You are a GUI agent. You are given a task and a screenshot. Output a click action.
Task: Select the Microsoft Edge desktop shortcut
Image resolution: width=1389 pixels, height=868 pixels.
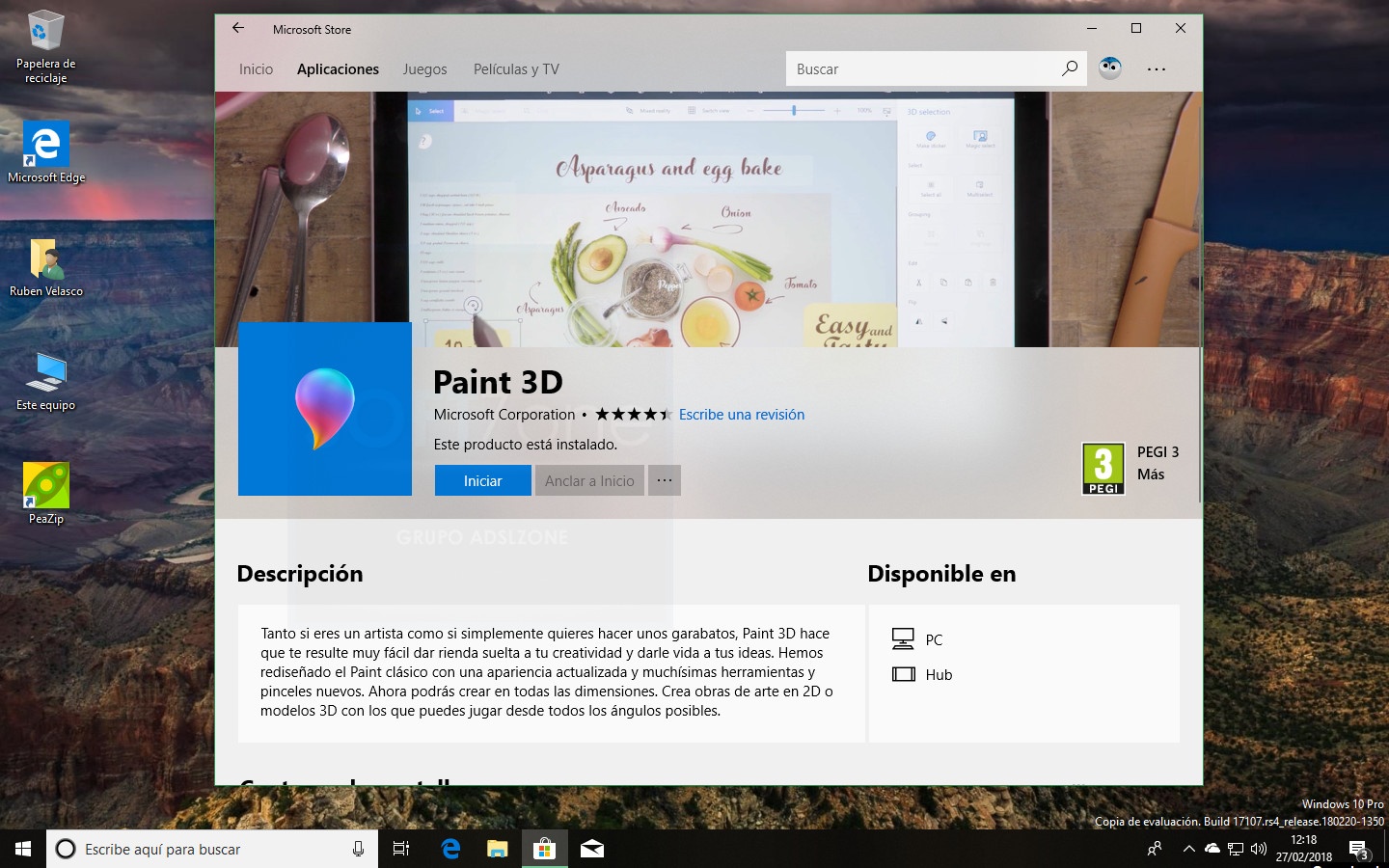point(46,152)
